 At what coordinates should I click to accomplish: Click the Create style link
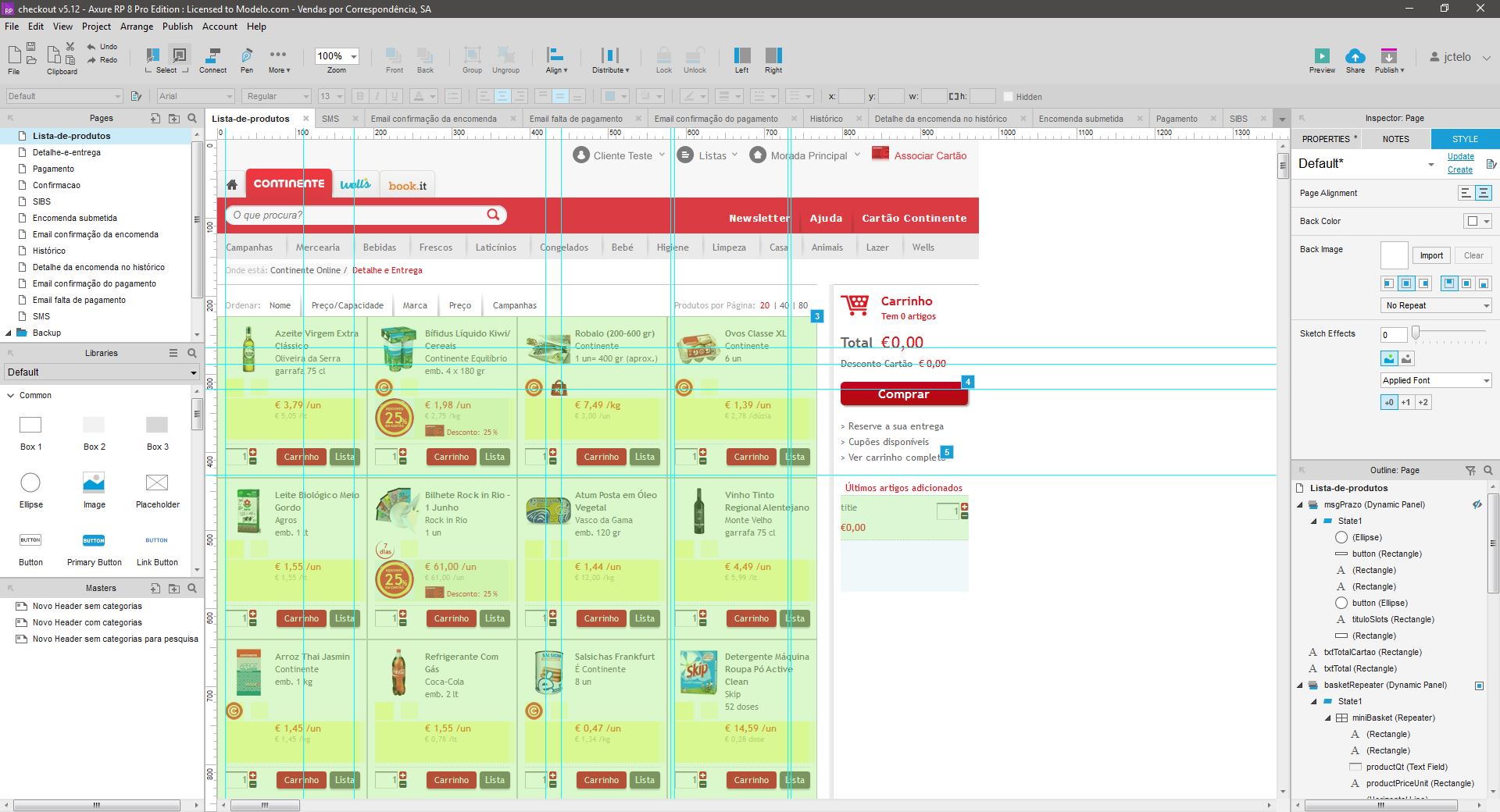1459,170
